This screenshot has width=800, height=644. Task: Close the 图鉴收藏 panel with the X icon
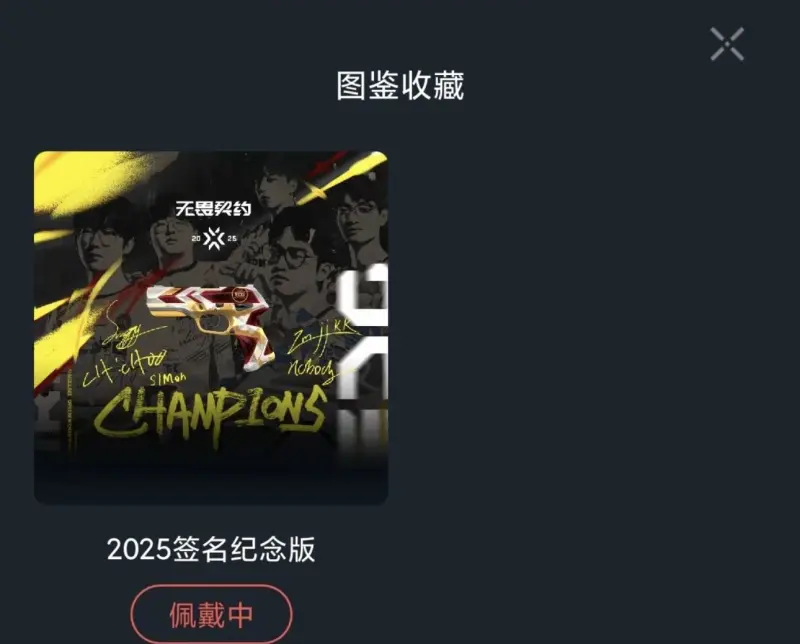tap(727, 44)
